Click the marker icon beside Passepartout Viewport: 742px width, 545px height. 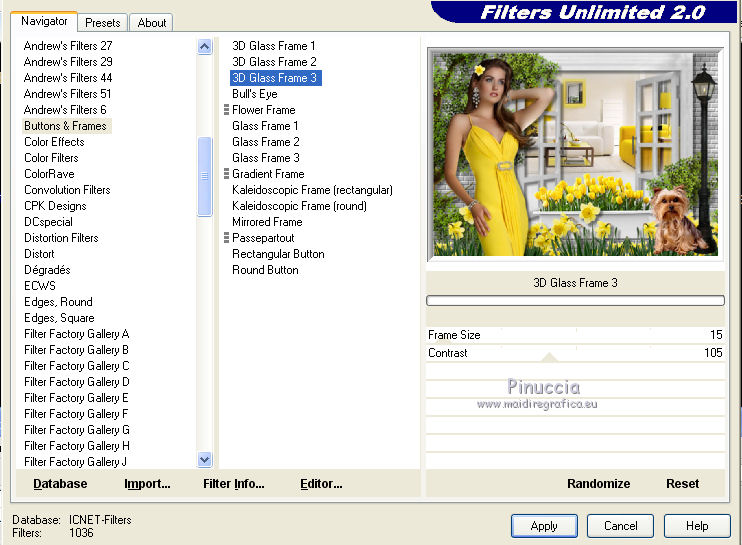[x=227, y=237]
